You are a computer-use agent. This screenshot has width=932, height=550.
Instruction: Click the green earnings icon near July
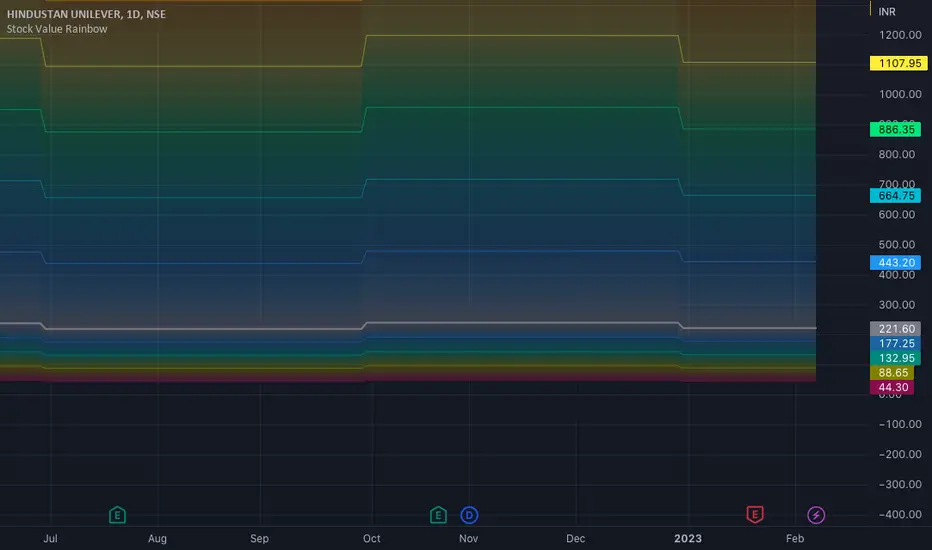point(117,515)
